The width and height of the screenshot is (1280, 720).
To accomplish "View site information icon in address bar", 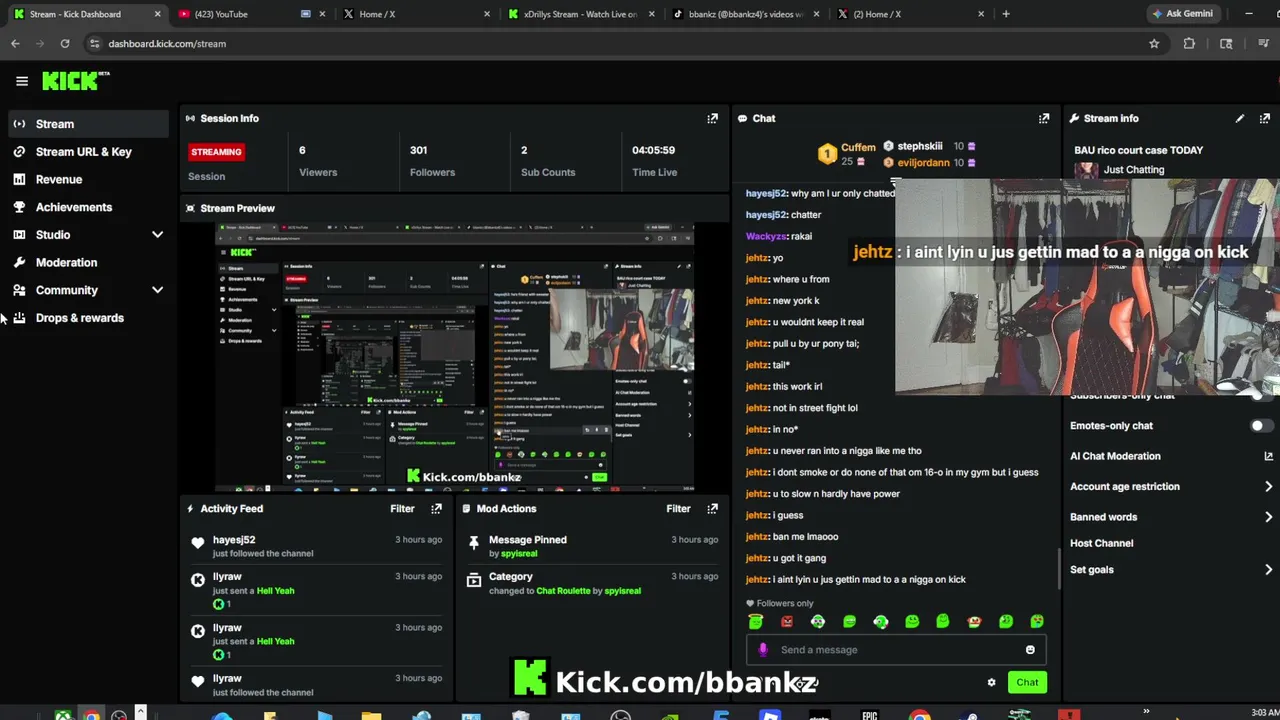I will (94, 43).
